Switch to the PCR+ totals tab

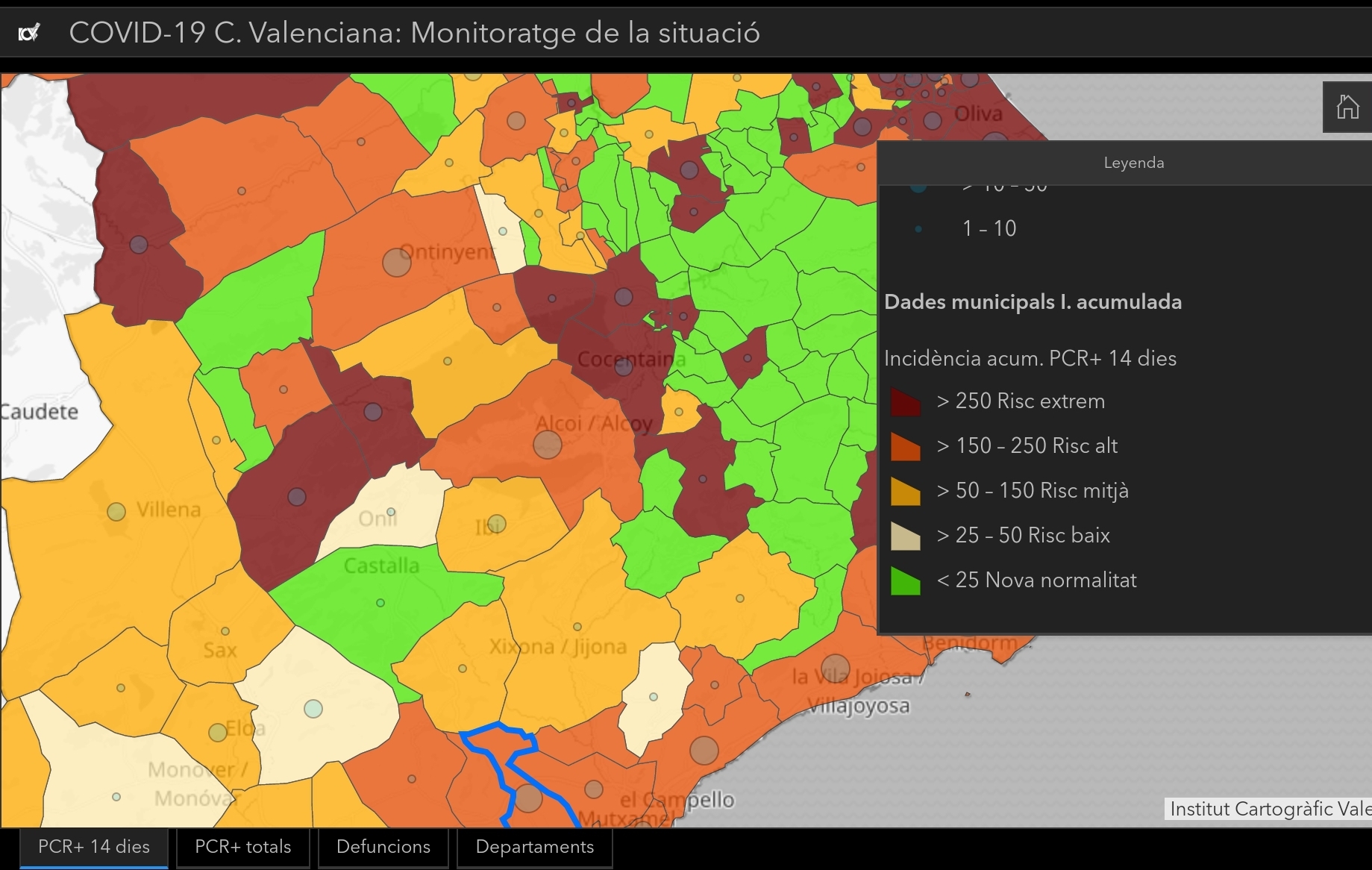point(243,847)
